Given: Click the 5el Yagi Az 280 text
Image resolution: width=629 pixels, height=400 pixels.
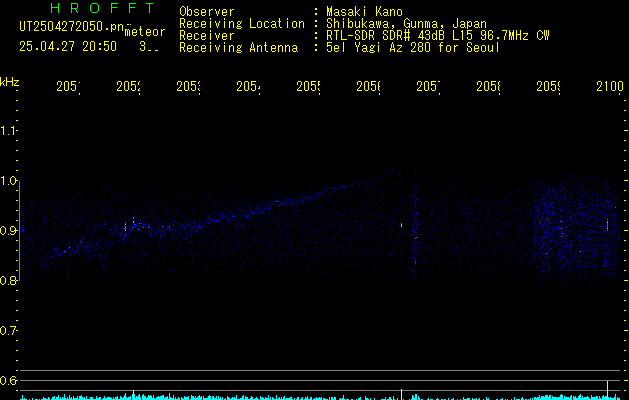Looking at the screenshot, I should pyautogui.click(x=413, y=48).
